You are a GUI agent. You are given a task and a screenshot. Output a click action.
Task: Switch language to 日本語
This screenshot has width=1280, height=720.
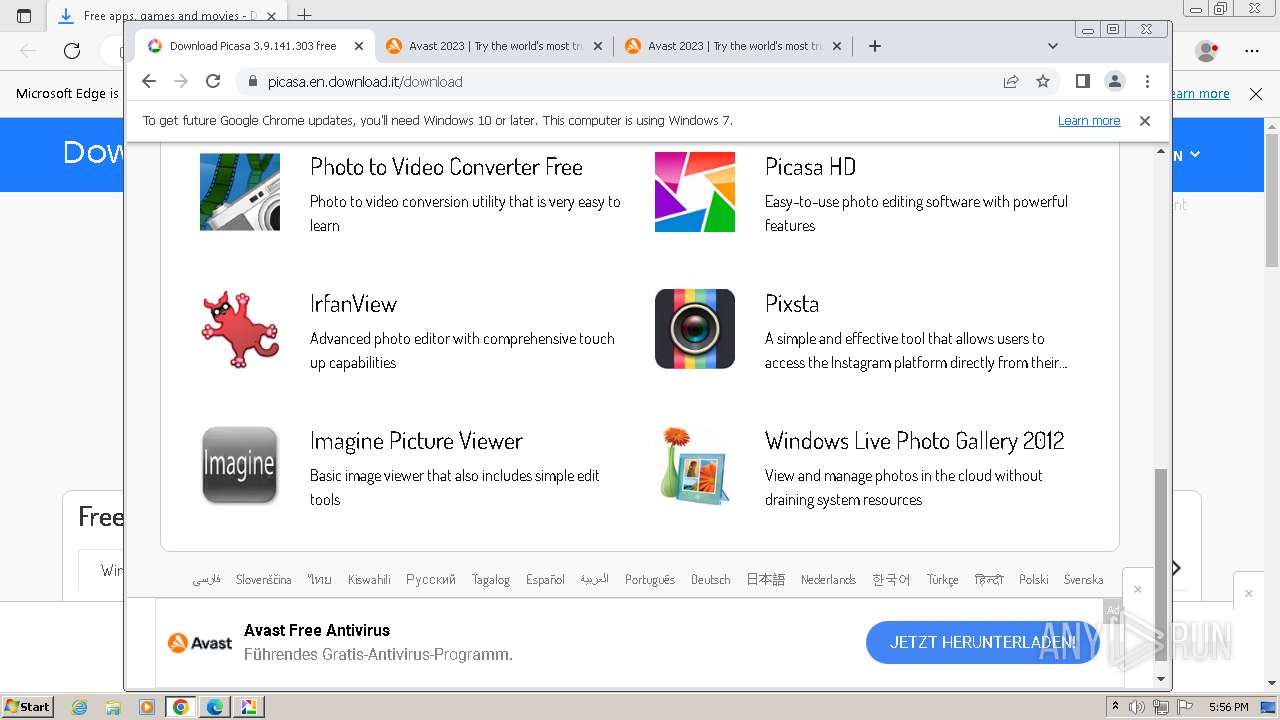(766, 580)
